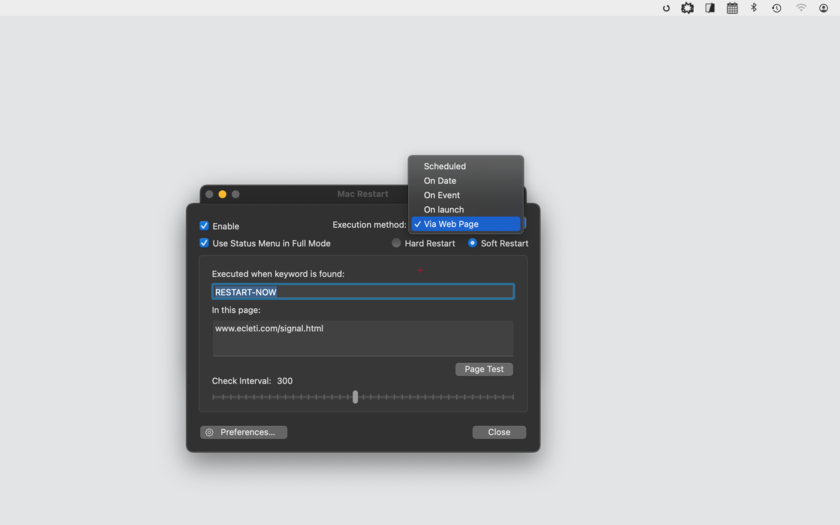Viewport: 840px width, 525px height.
Task: Open Wi-Fi menu bar icon
Action: pyautogui.click(x=801, y=8)
